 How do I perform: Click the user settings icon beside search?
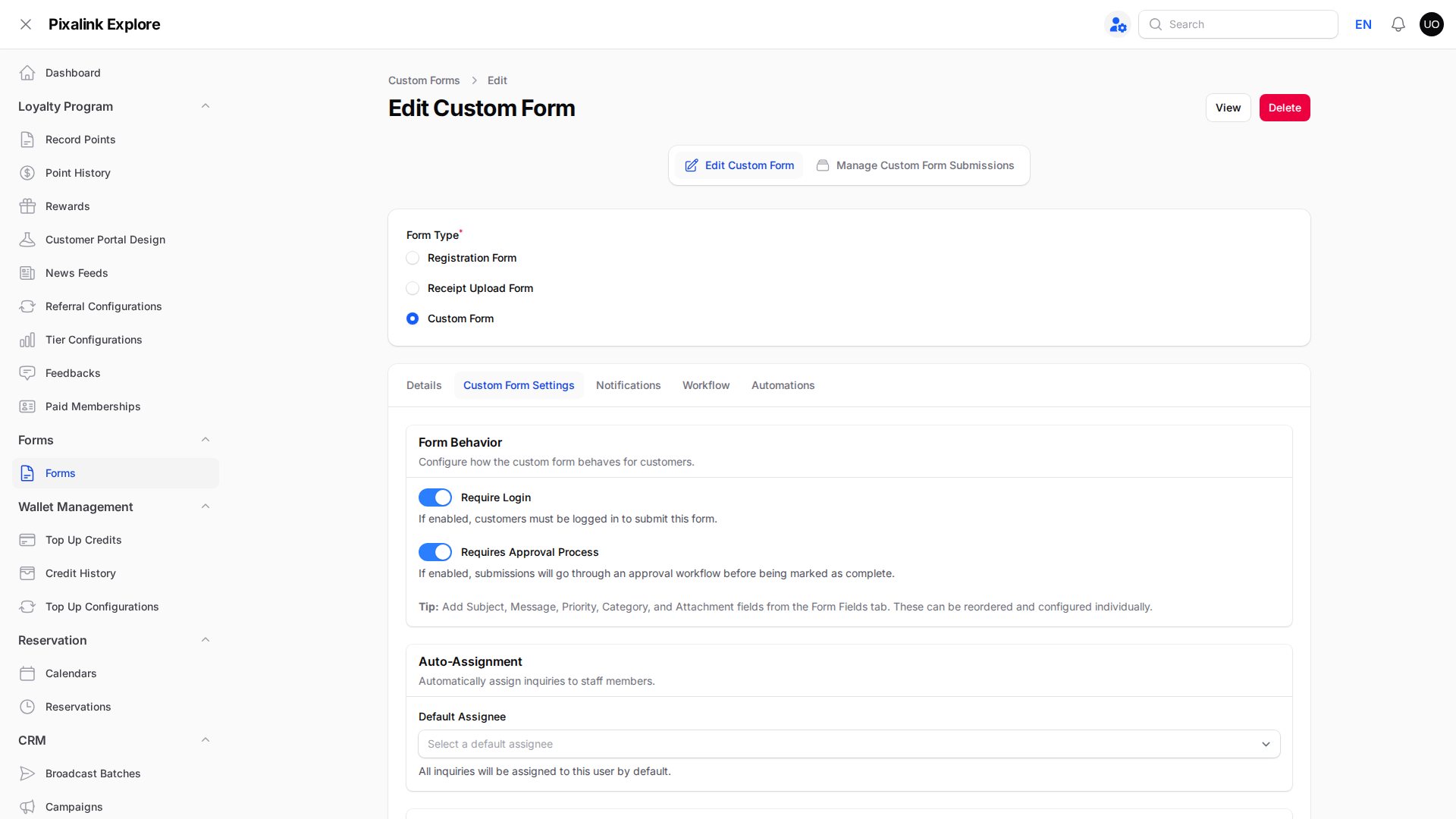1118,24
